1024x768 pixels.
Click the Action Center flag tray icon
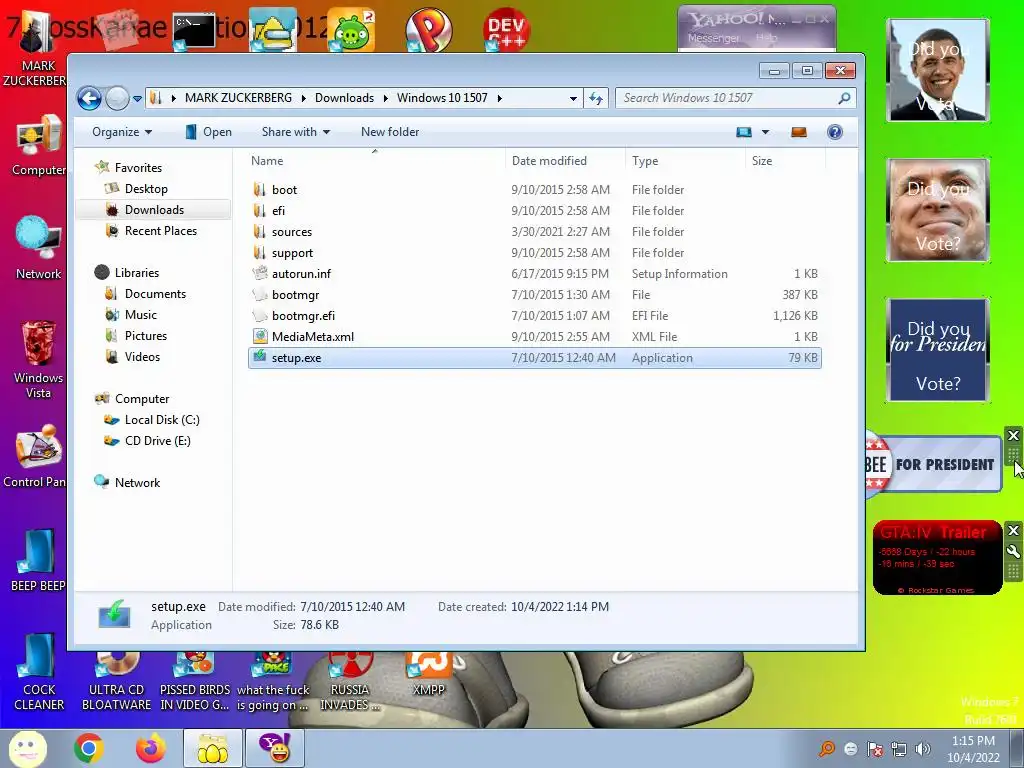click(x=874, y=749)
